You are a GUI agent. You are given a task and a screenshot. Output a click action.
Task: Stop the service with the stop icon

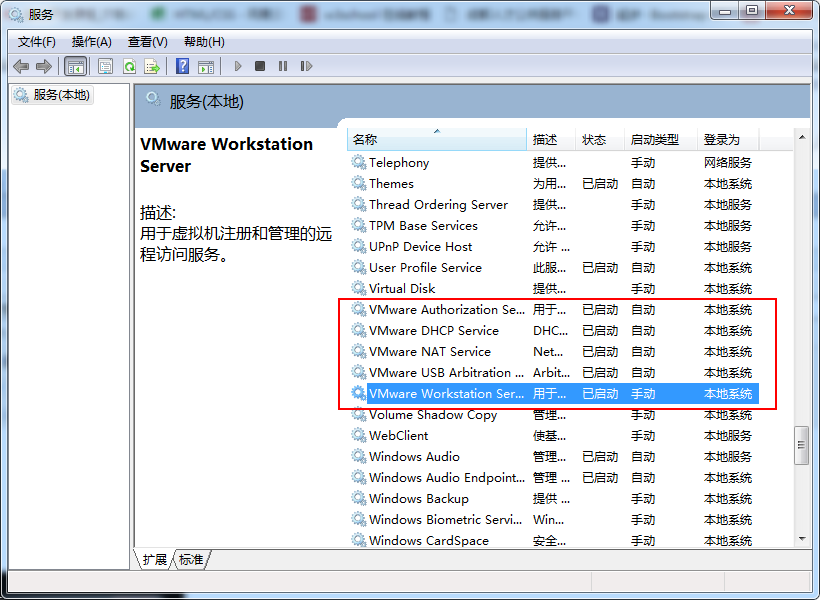coord(260,66)
